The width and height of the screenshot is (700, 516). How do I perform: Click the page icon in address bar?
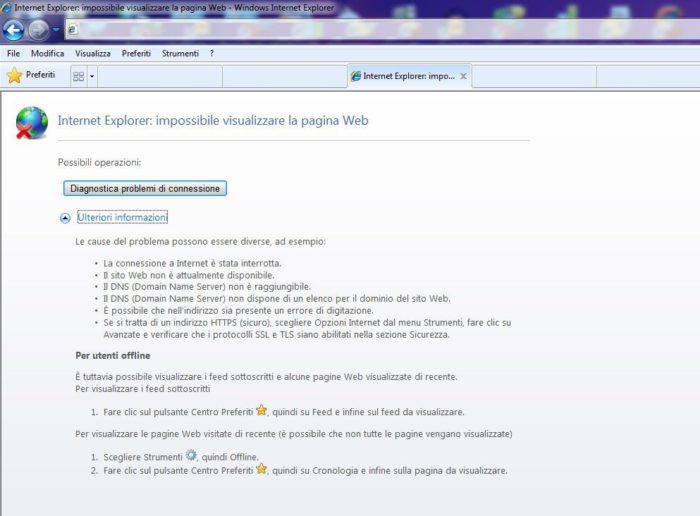tap(72, 30)
